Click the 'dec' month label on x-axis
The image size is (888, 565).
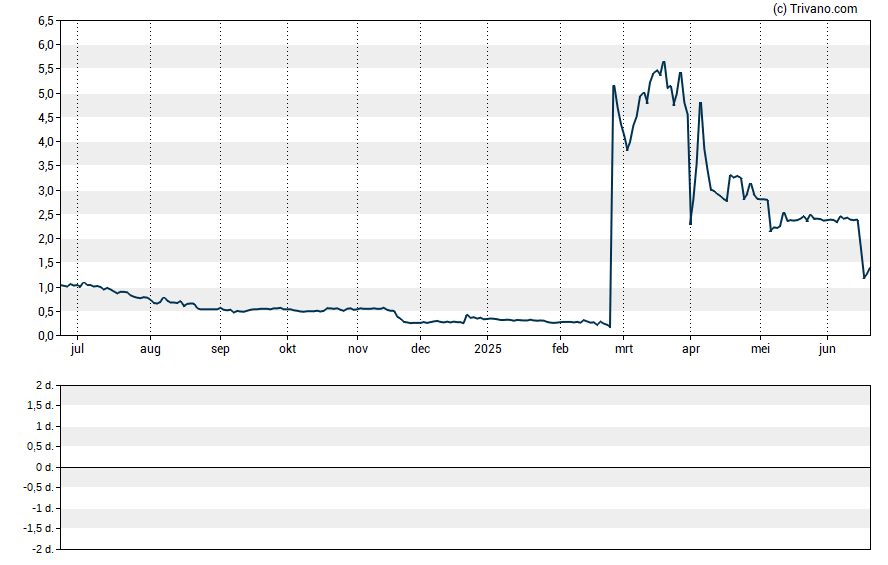point(420,349)
